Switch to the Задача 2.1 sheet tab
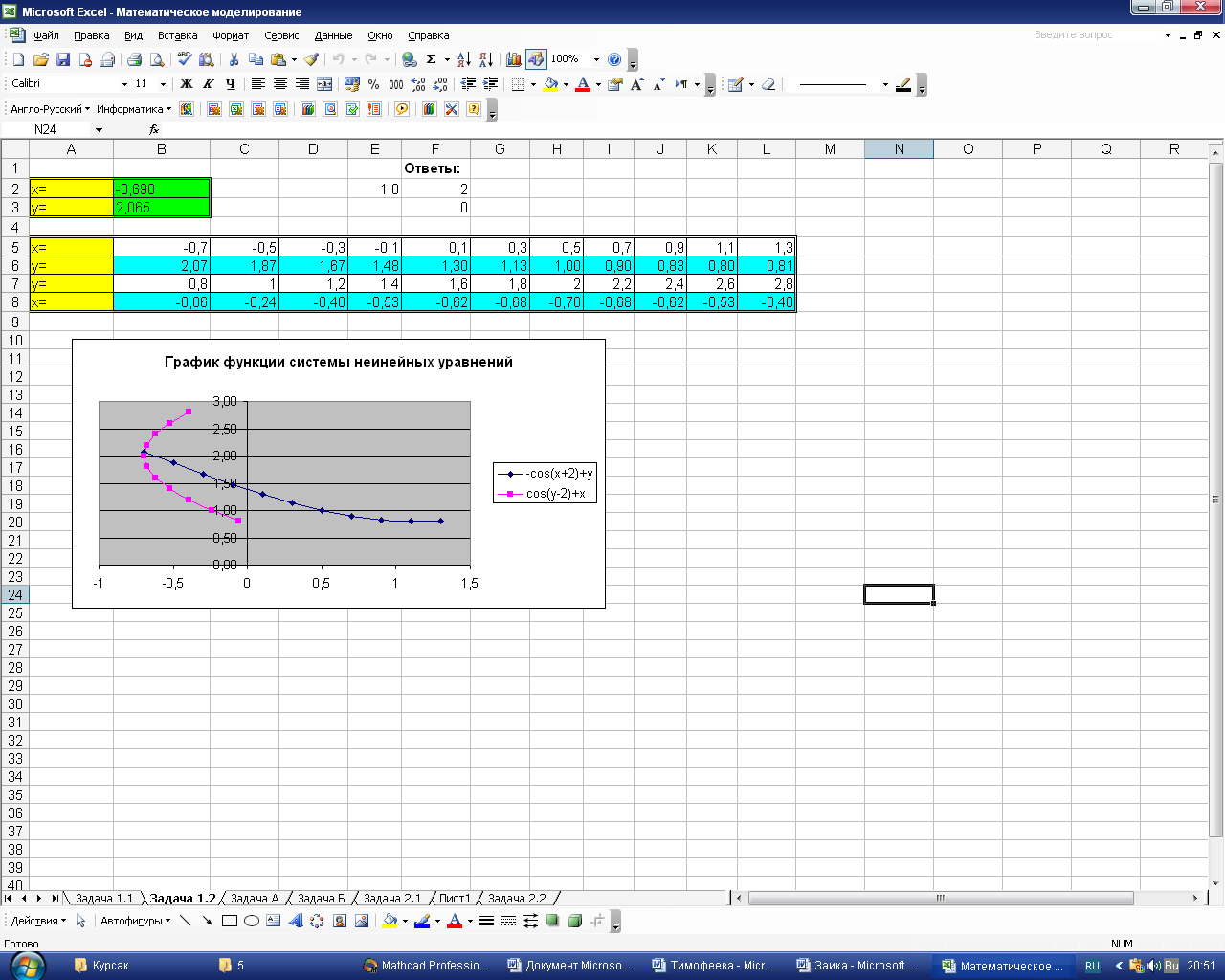The width and height of the screenshot is (1225, 980). tap(392, 899)
